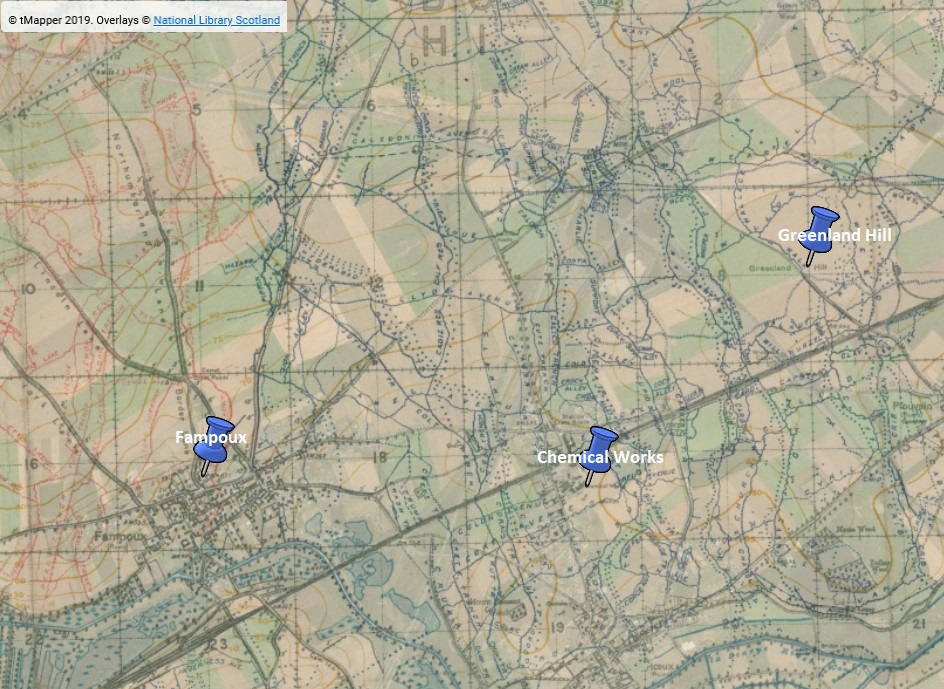Click grid square number 10 on map
The width and height of the screenshot is (944, 689).
[x=29, y=288]
